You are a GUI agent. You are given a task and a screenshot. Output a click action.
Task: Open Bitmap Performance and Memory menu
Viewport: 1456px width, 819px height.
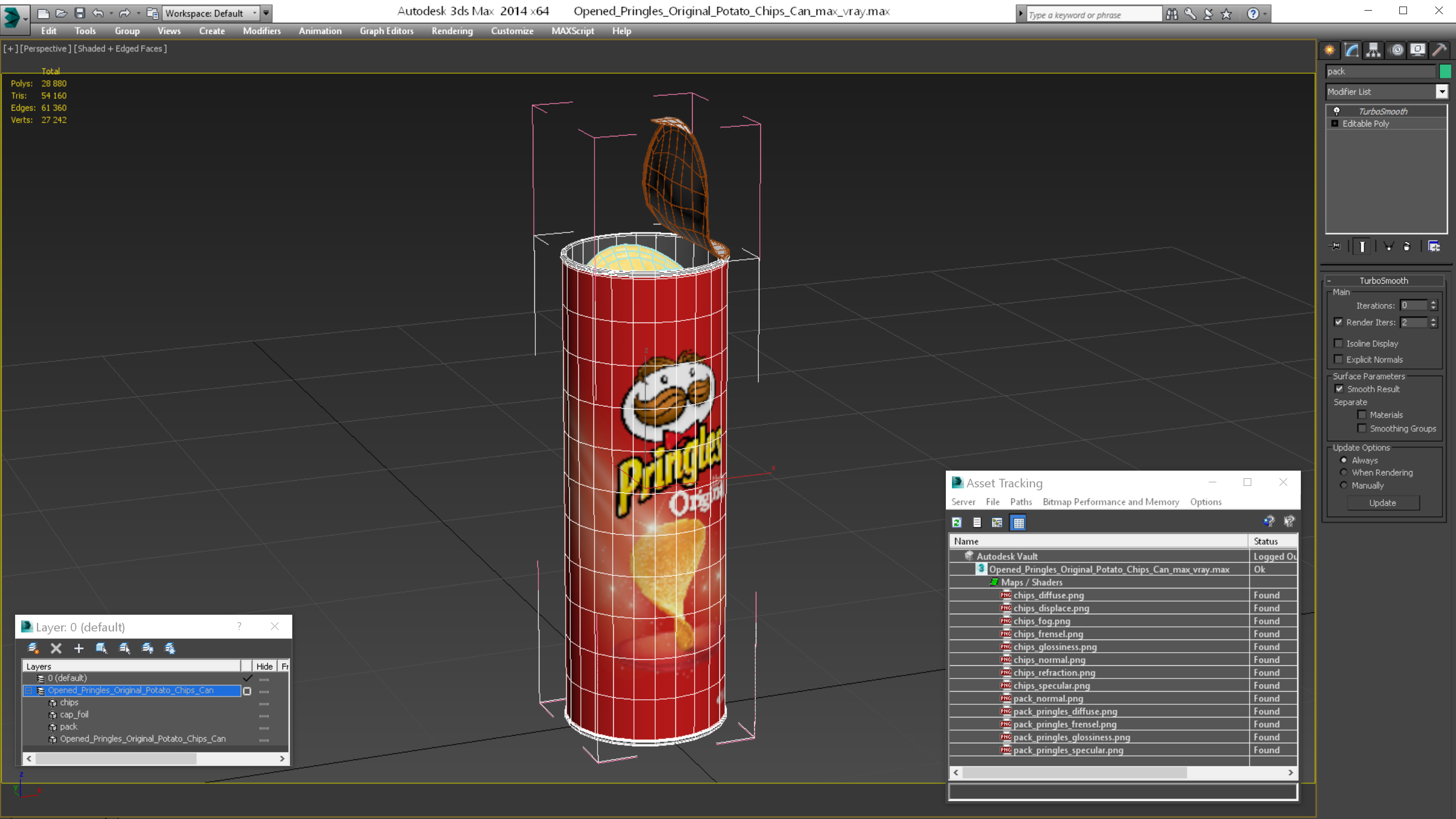pyautogui.click(x=1111, y=502)
